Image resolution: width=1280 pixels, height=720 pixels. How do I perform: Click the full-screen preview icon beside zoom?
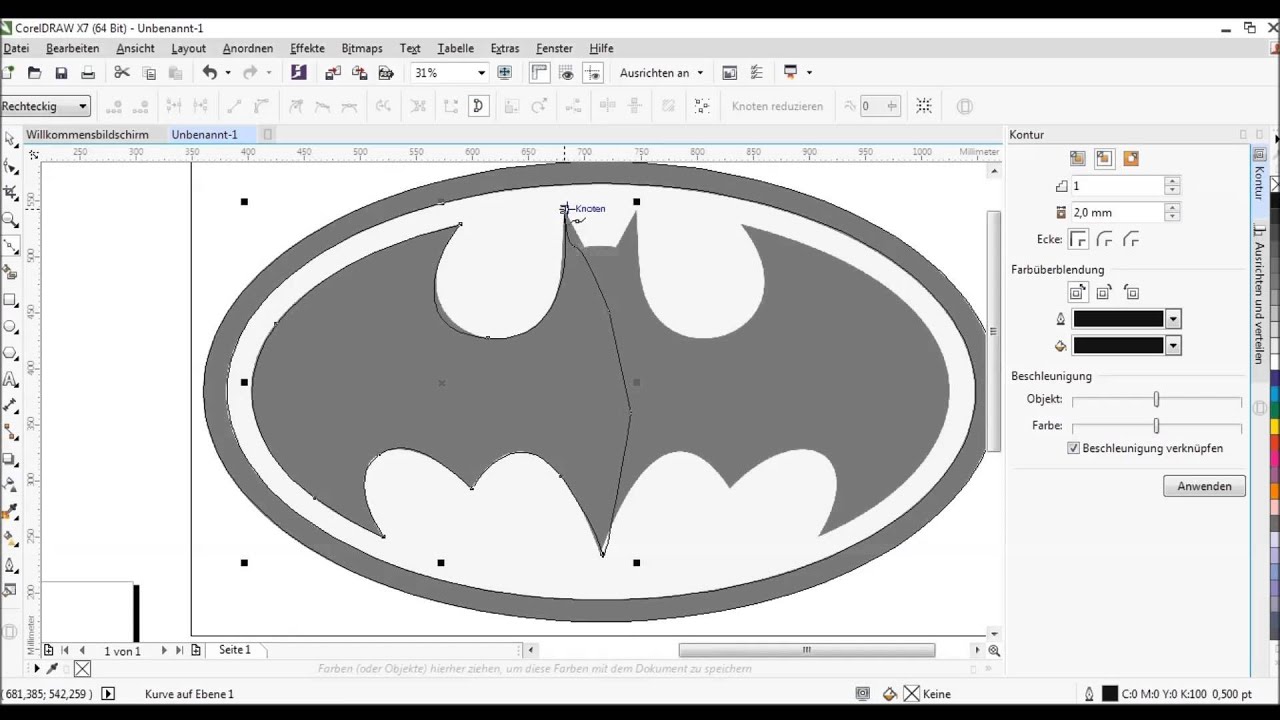505,73
